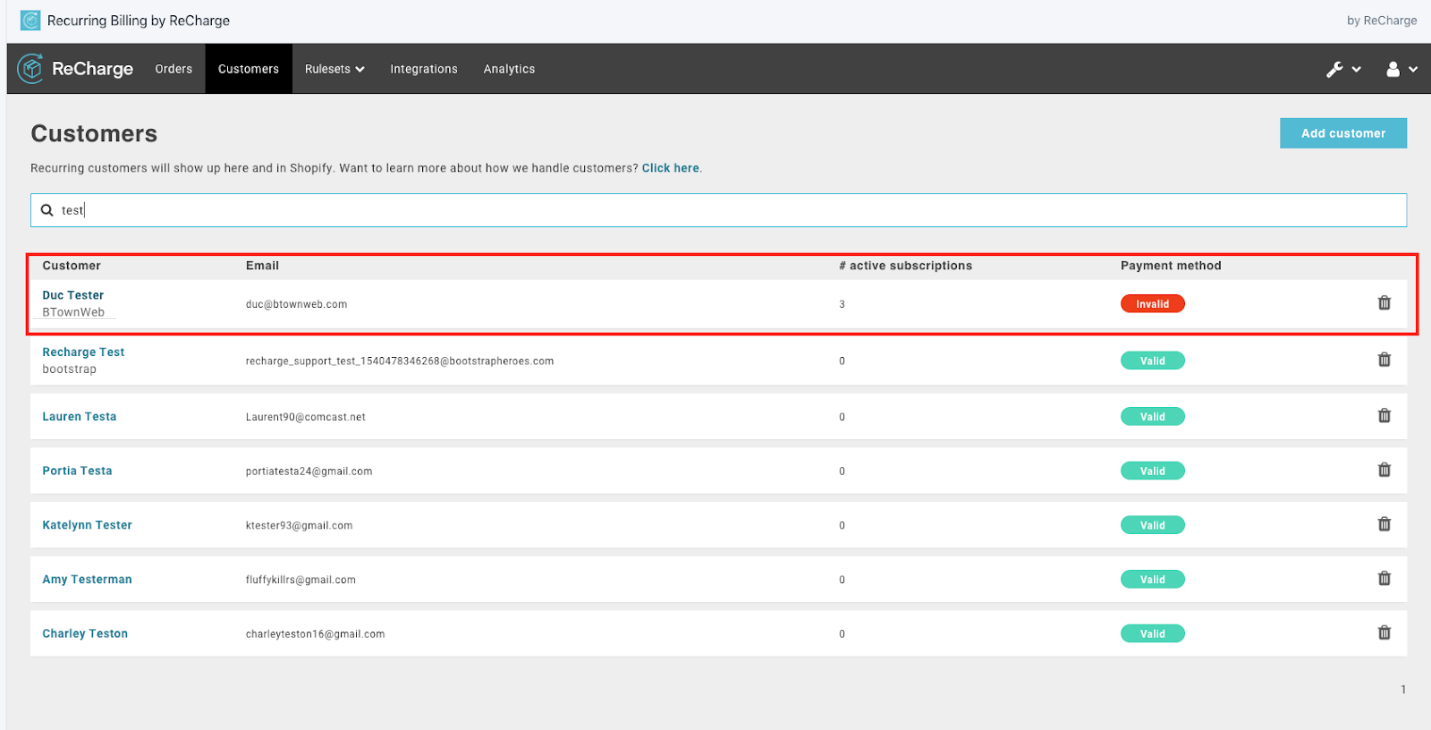Click the bootstrap company name
The width and height of the screenshot is (1431, 730).
69,369
